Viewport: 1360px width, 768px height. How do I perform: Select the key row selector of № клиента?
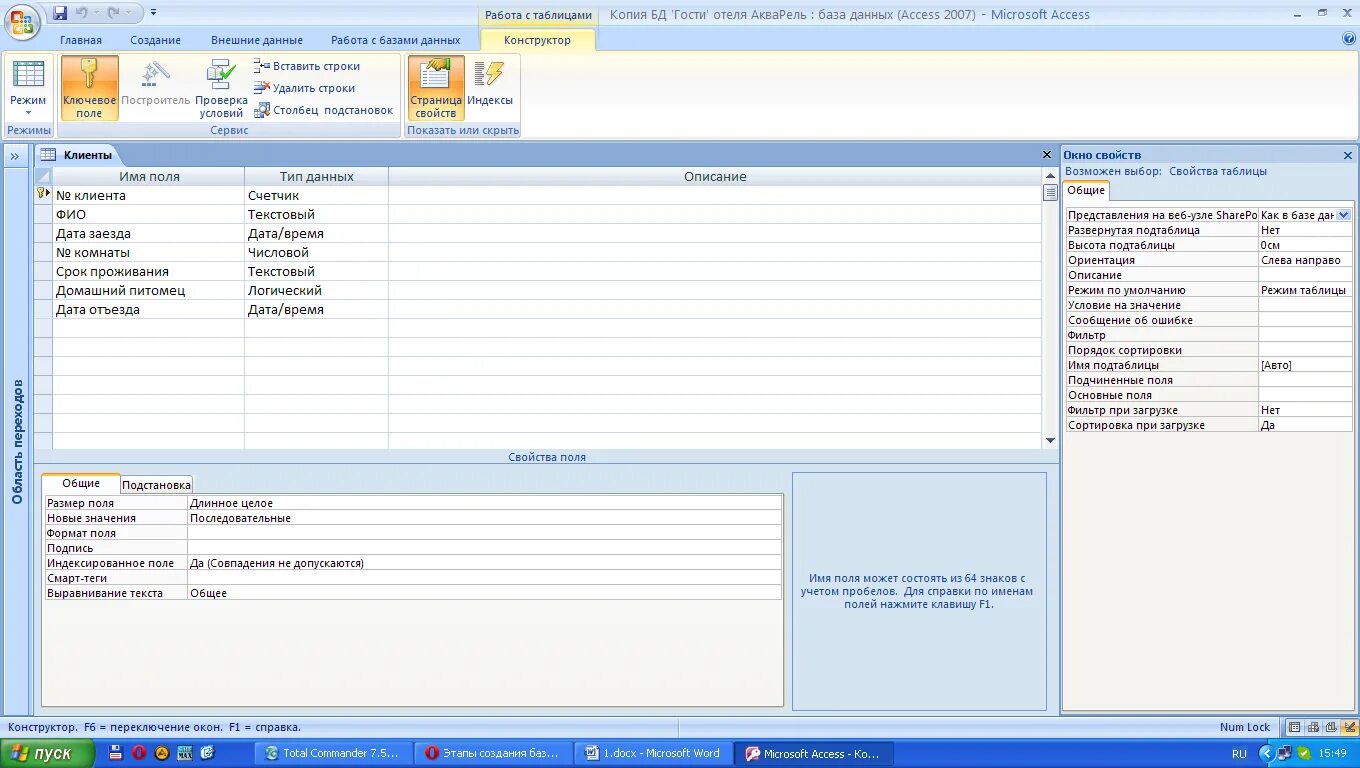(x=43, y=195)
